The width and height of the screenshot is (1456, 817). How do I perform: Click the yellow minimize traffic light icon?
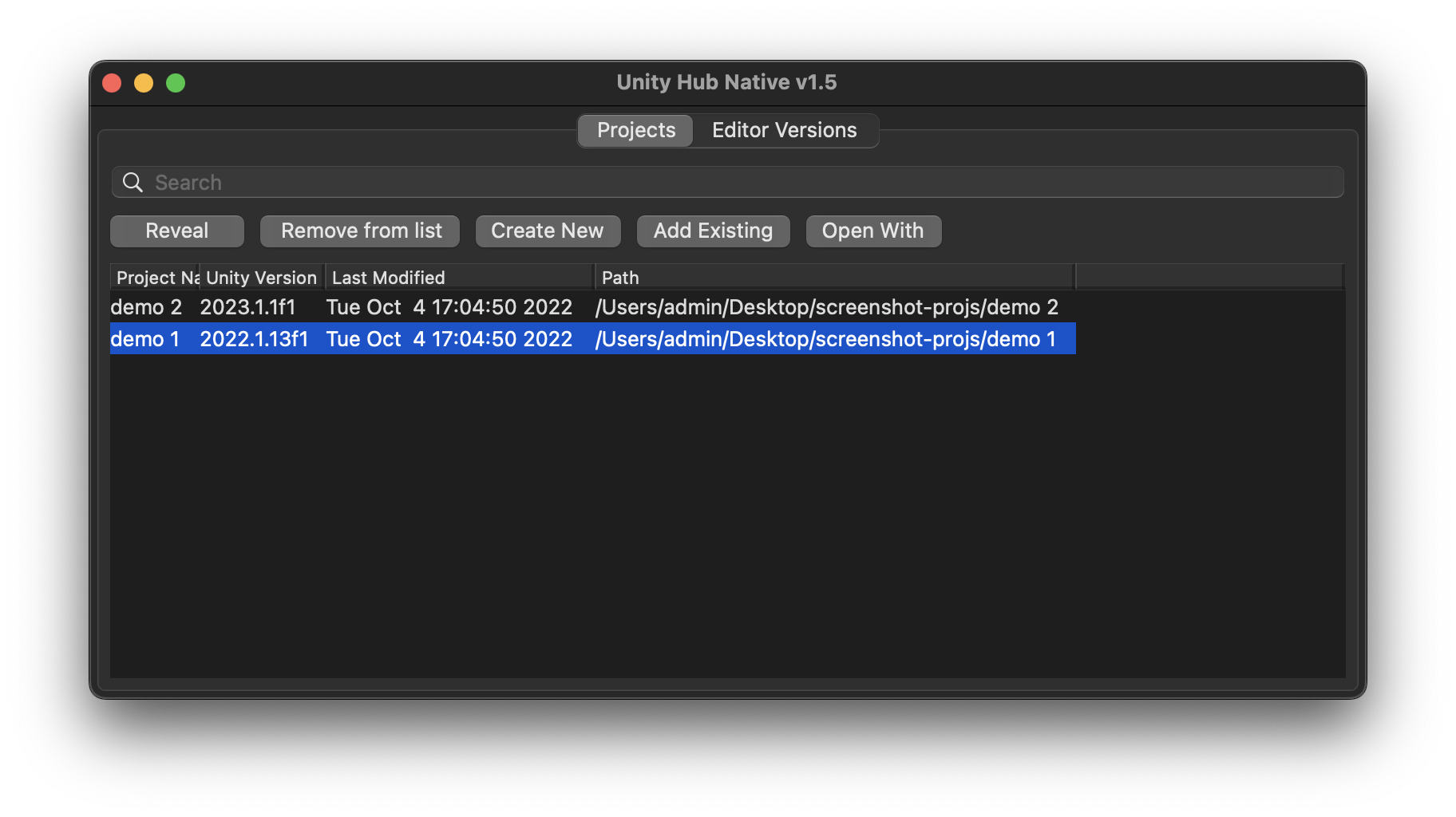click(x=143, y=82)
